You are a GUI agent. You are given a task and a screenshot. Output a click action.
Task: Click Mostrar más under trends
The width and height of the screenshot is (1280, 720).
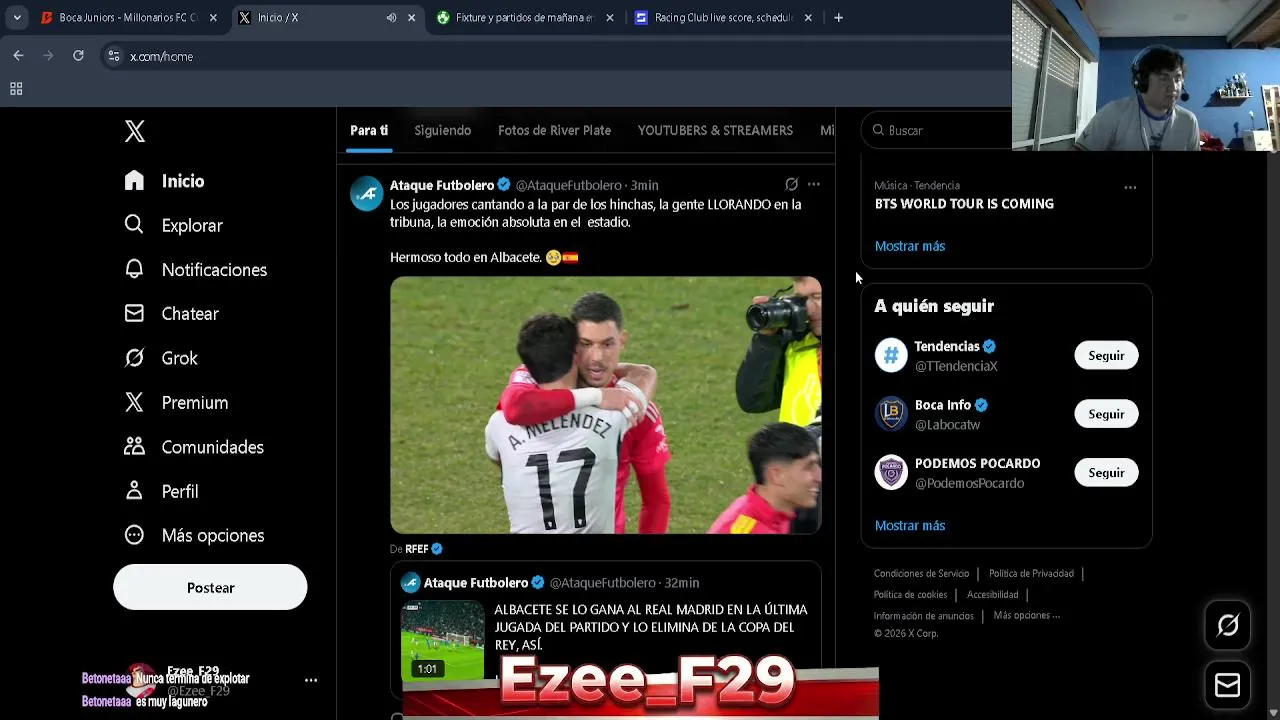910,246
